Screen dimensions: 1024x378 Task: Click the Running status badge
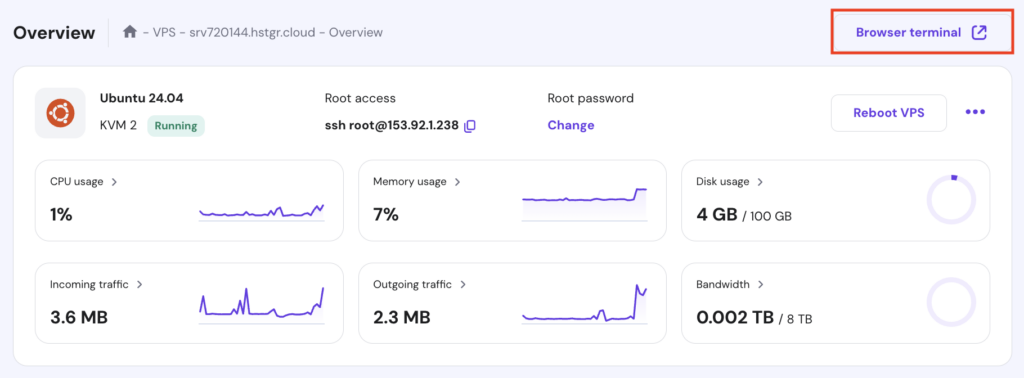point(176,126)
